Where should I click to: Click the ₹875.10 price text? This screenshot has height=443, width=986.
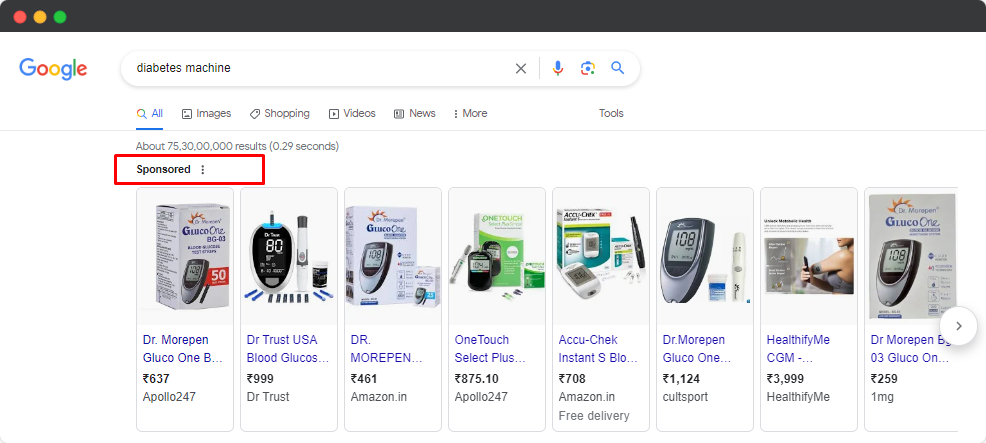(x=477, y=379)
